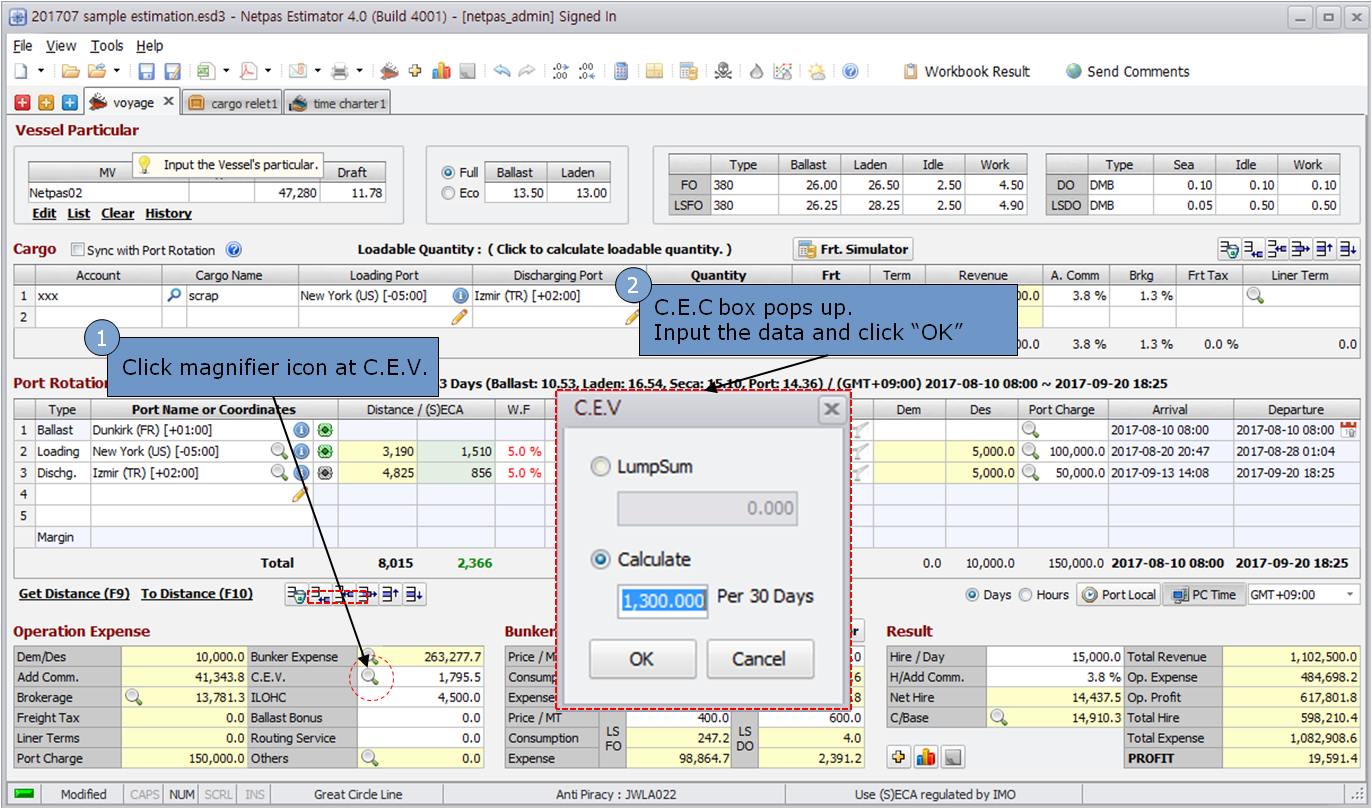Save the estimation using the floppy disk icon
1372x809 pixels.
click(146, 71)
